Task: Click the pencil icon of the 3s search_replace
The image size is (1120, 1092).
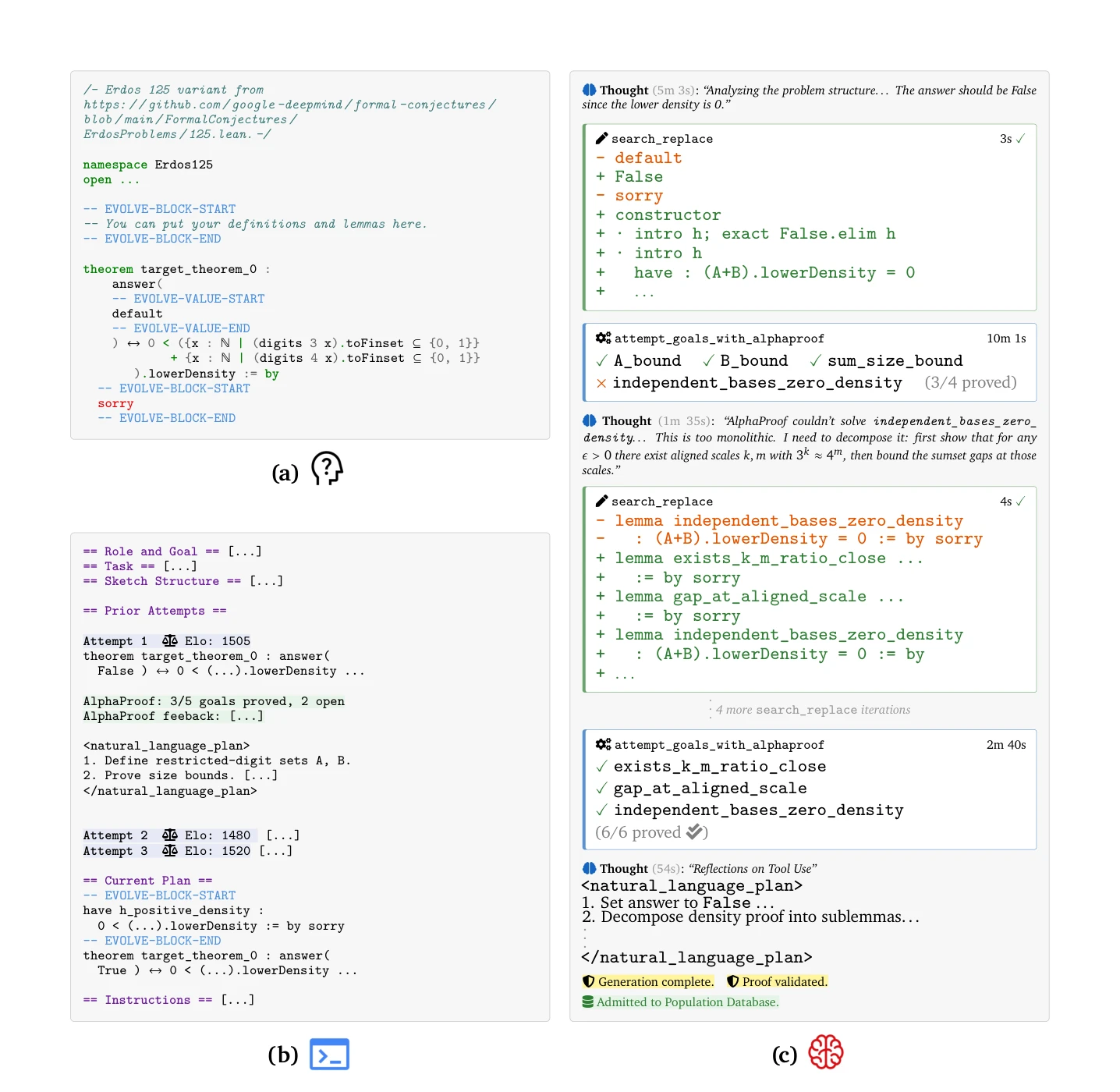Action: point(601,138)
